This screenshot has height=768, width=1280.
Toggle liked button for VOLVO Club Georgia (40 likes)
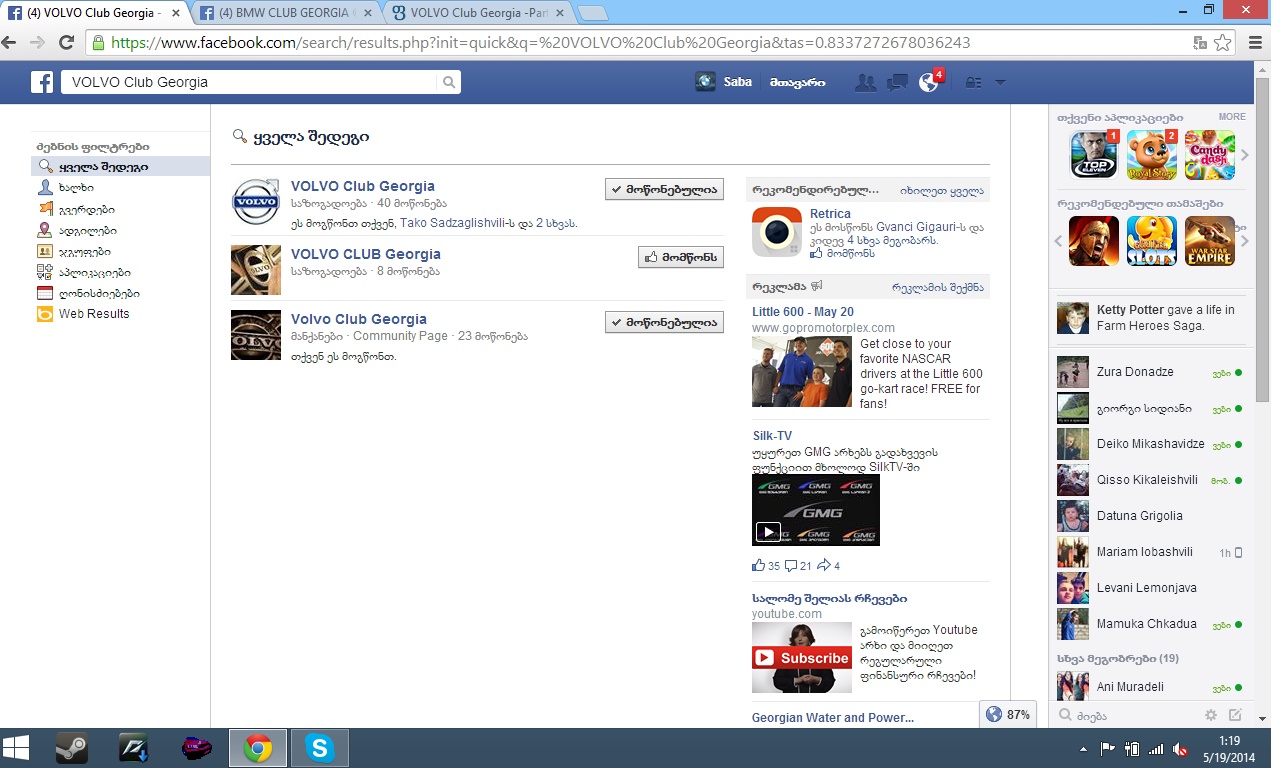click(x=664, y=189)
